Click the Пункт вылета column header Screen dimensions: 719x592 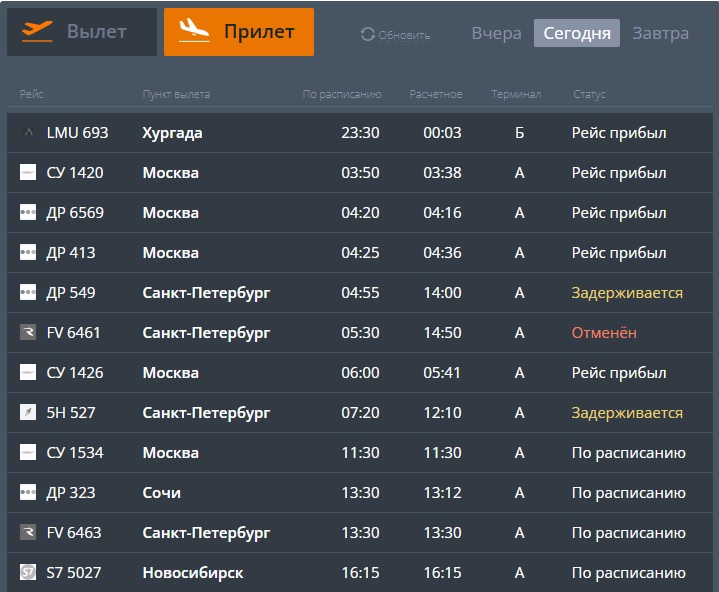pos(176,94)
